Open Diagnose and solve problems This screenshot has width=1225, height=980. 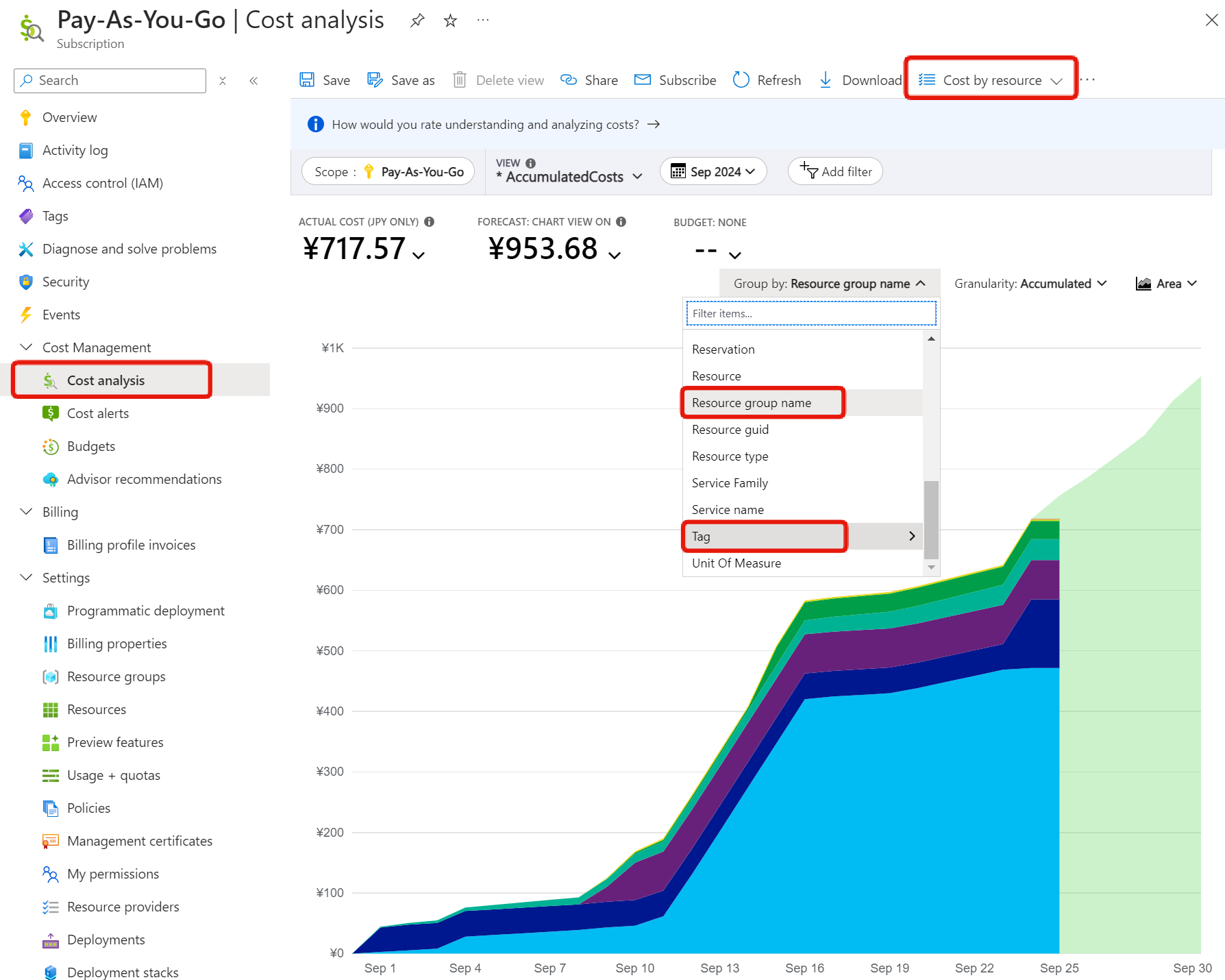129,249
